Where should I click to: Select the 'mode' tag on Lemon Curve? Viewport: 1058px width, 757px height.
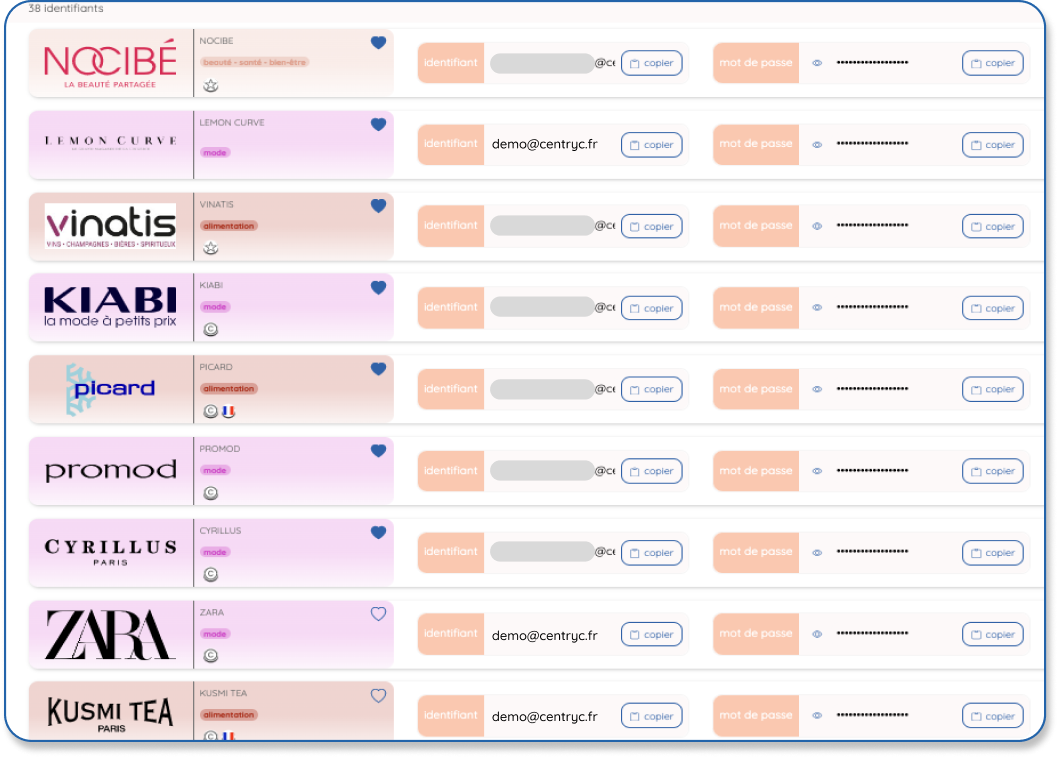point(215,153)
